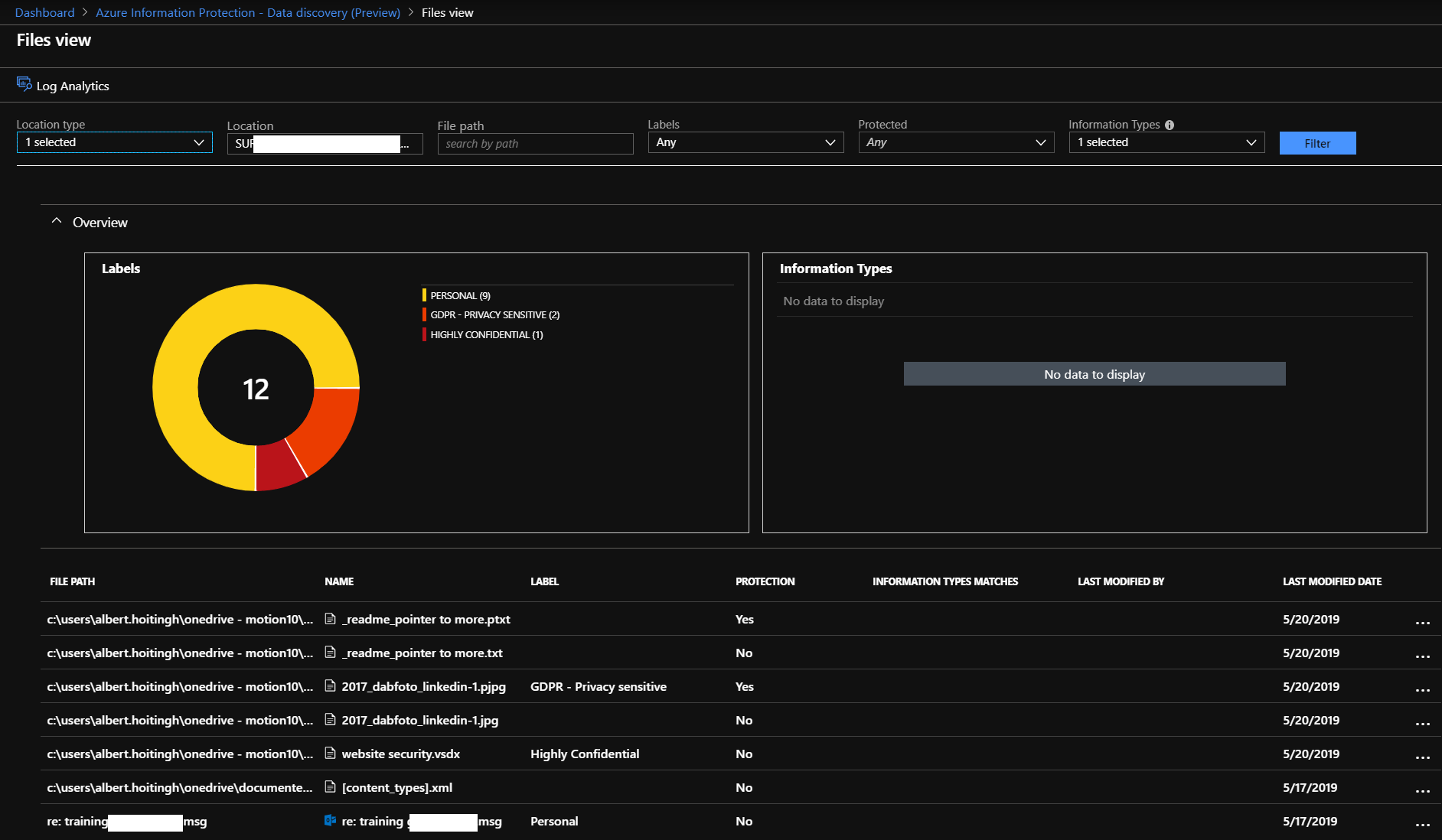Open the Location type dropdown
1442x840 pixels.
[x=115, y=143]
